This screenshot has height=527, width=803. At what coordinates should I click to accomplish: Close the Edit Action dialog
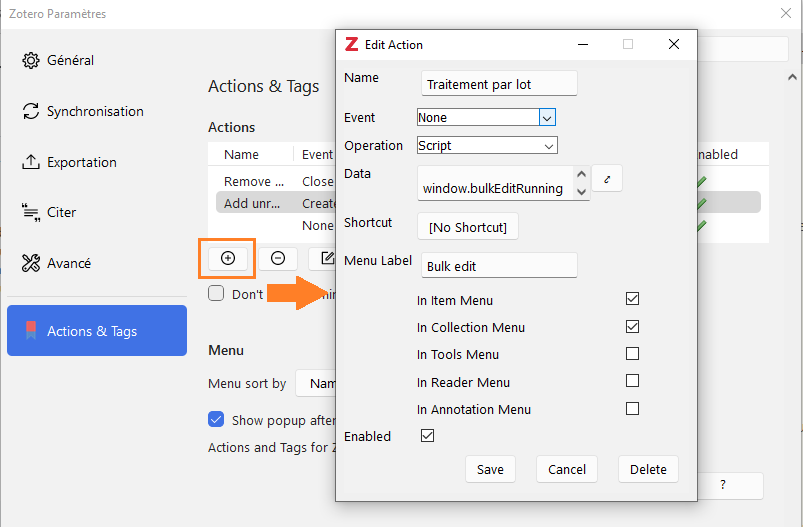click(x=674, y=45)
